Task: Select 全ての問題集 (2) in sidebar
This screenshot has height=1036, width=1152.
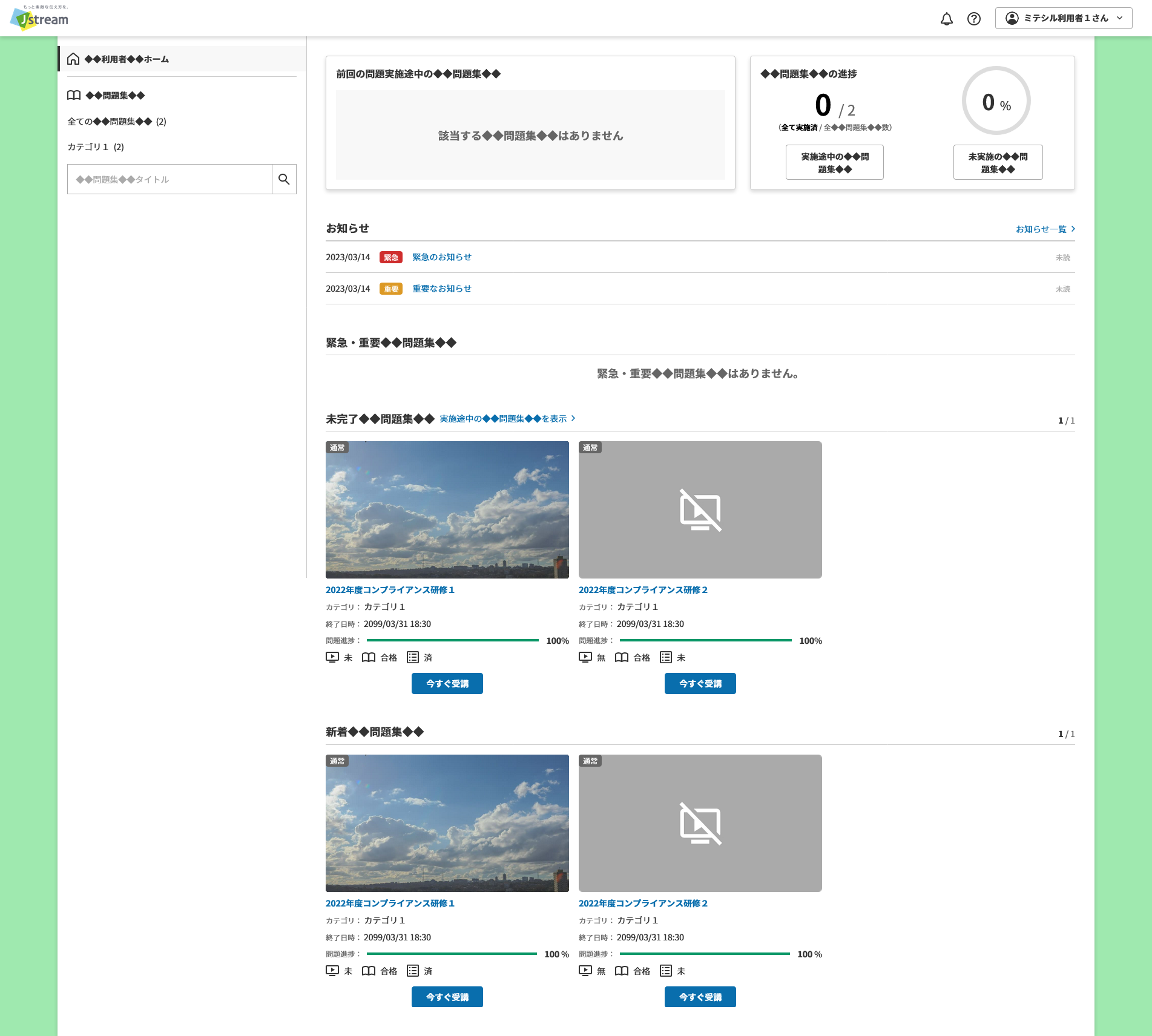Action: click(117, 121)
